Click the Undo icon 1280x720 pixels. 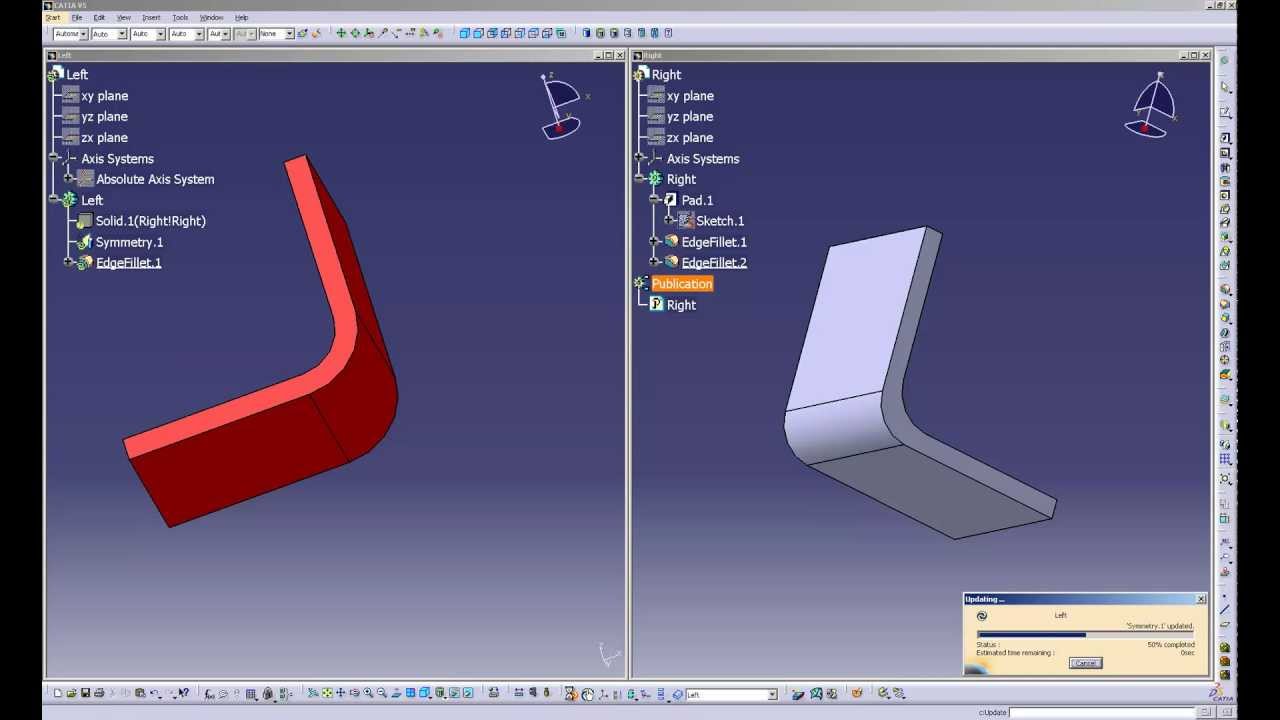tap(155, 693)
